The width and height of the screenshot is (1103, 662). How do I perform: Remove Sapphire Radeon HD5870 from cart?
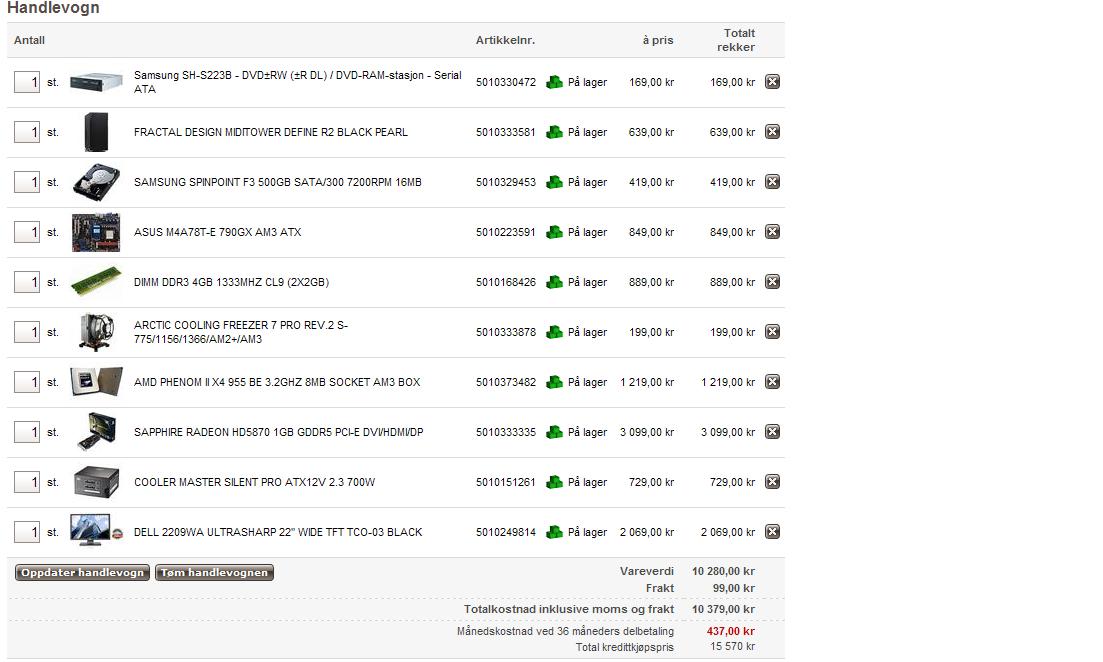pyautogui.click(x=772, y=431)
